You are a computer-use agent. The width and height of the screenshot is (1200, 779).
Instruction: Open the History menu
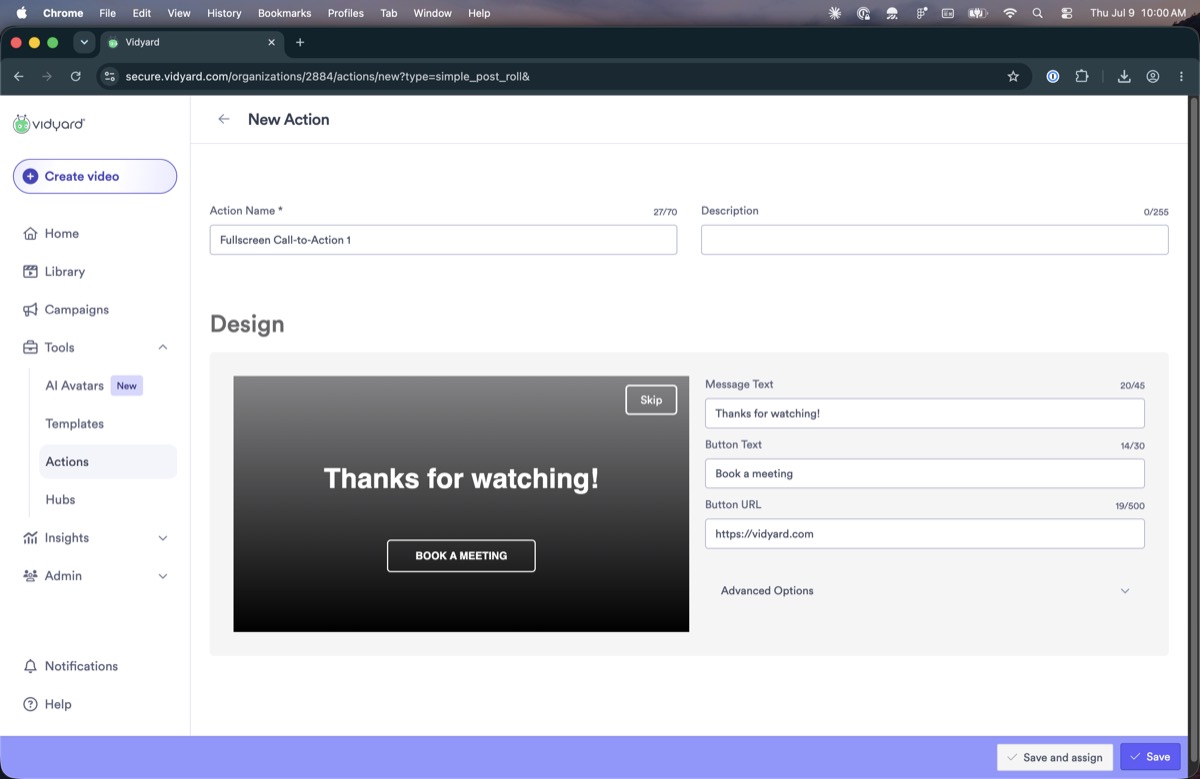(x=224, y=13)
